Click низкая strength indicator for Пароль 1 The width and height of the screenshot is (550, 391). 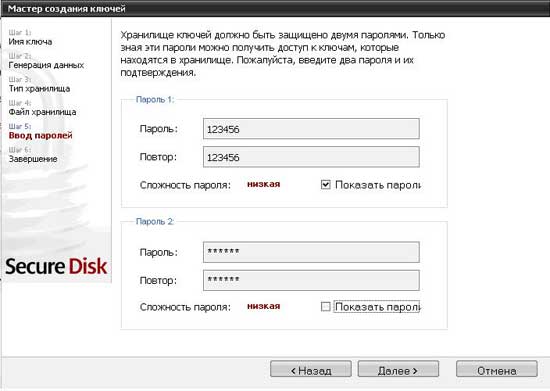(x=263, y=184)
